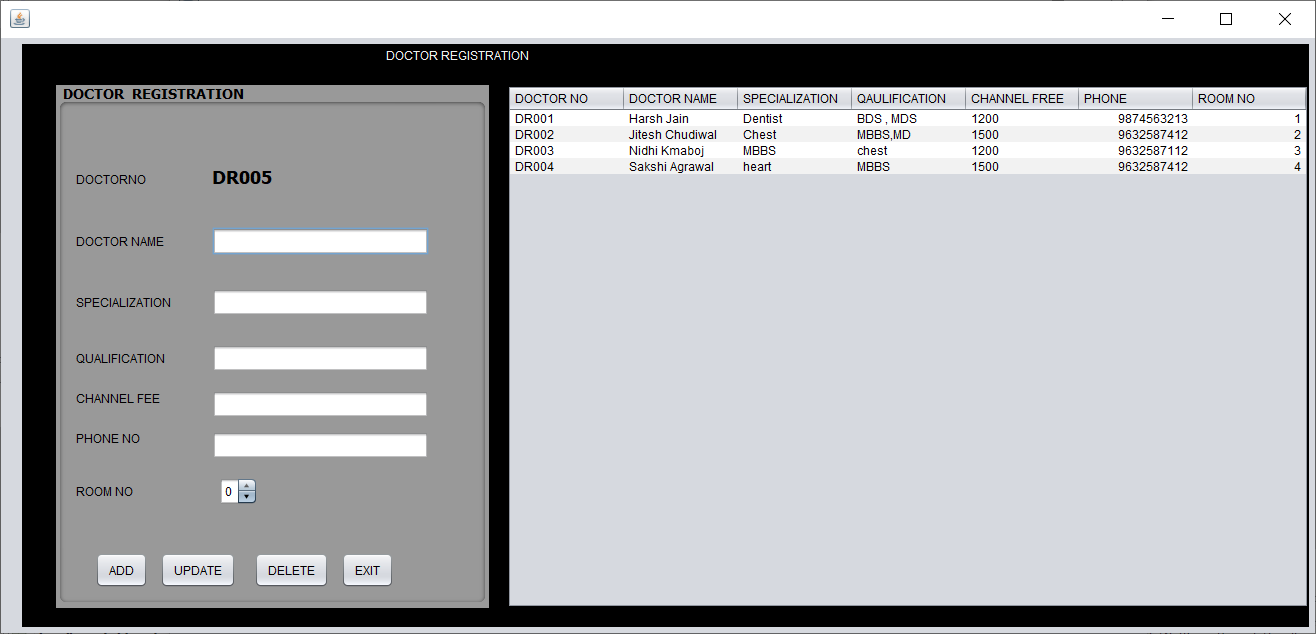Image resolution: width=1316 pixels, height=634 pixels.
Task: Select table row DR002
Action: click(x=908, y=134)
